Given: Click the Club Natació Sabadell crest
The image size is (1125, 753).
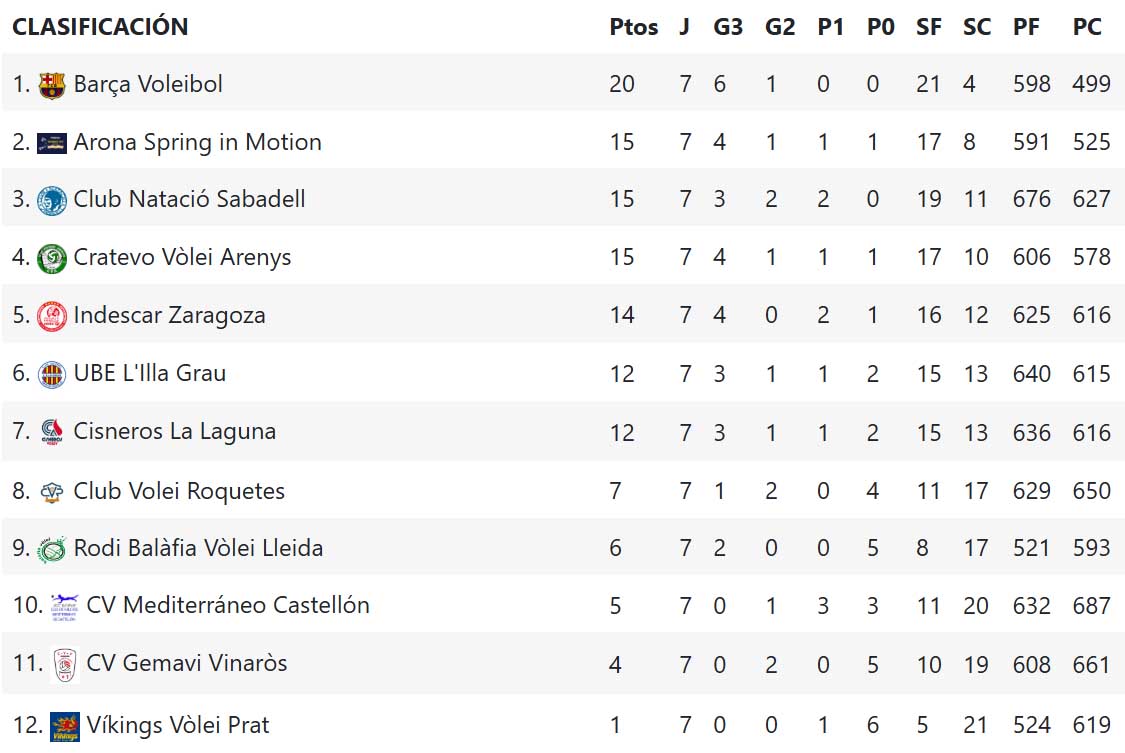Looking at the screenshot, I should click(x=52, y=200).
